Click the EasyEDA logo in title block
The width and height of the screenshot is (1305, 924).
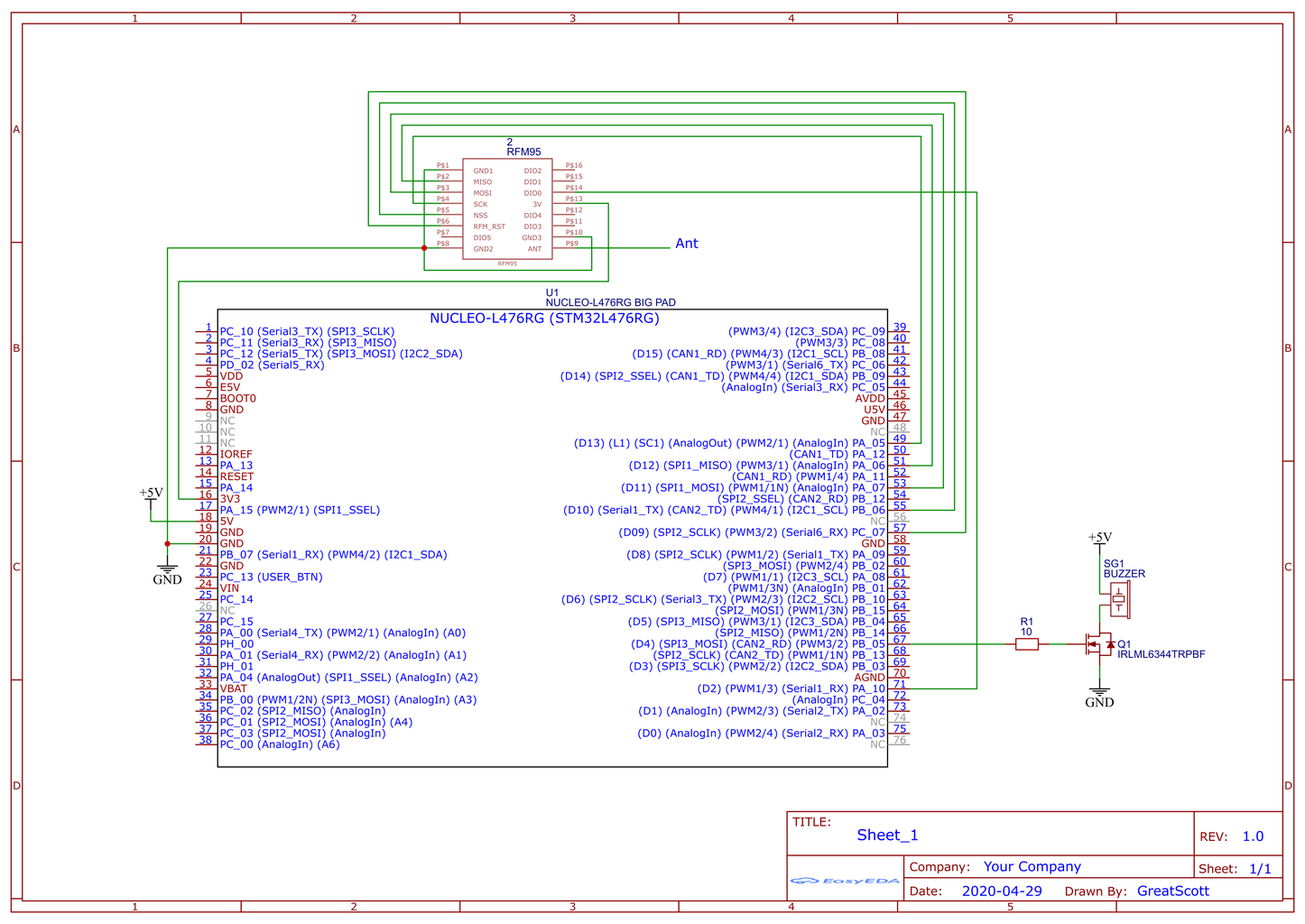(x=844, y=881)
